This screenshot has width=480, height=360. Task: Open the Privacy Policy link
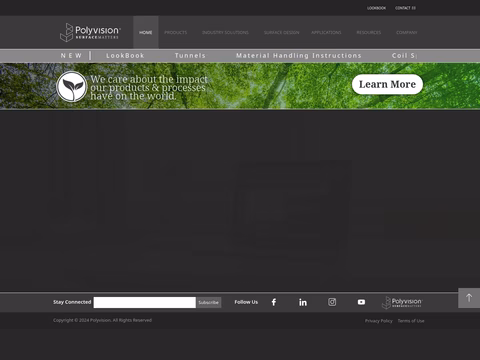(x=379, y=321)
